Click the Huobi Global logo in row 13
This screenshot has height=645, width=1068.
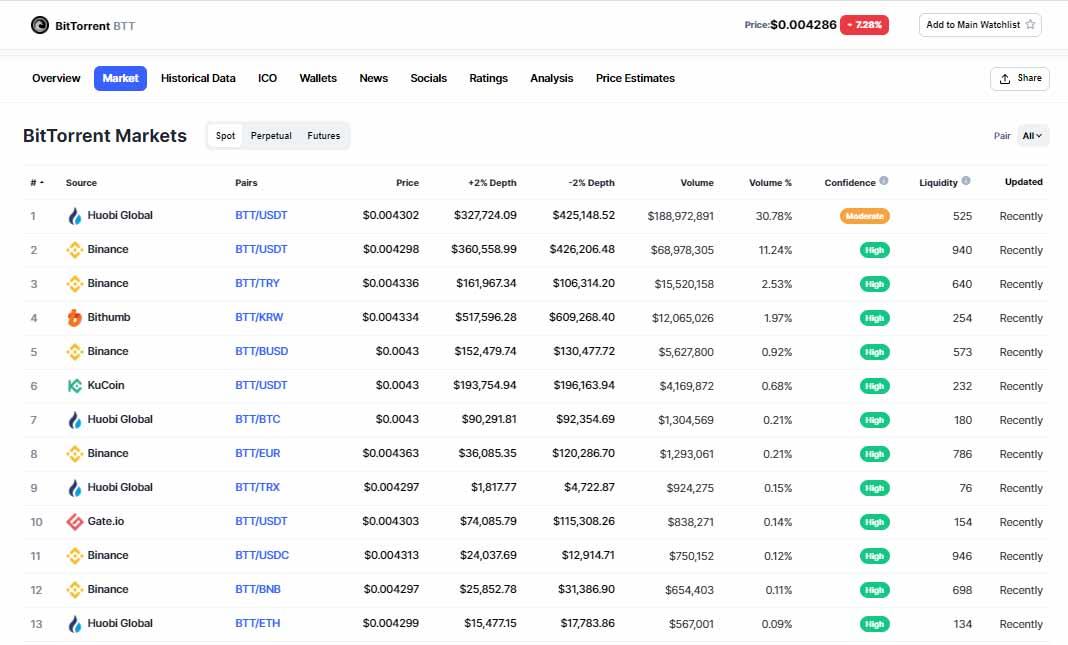pos(75,624)
